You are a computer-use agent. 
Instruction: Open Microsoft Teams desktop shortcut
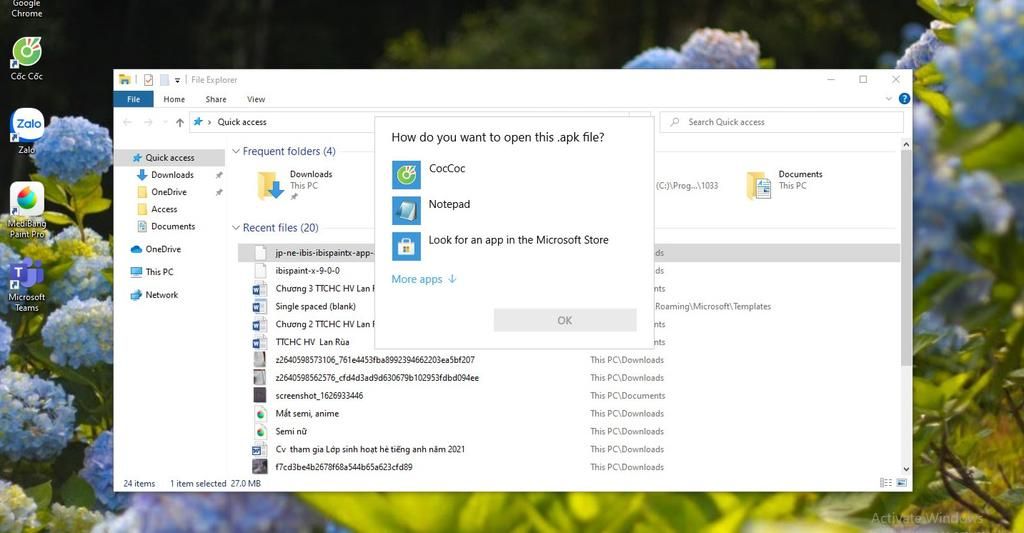(27, 285)
